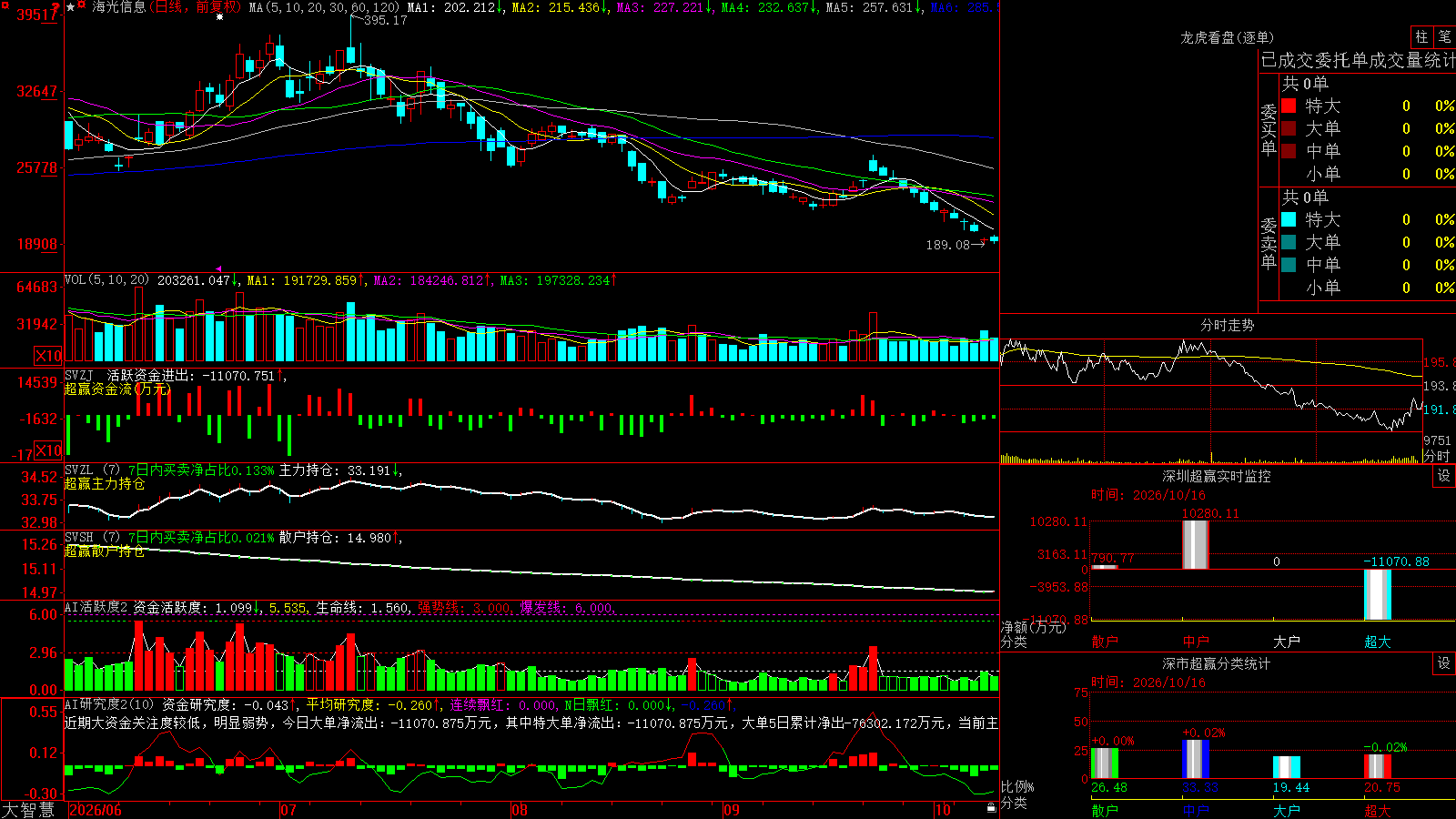This screenshot has width=1456, height=819.
Task: Click the 已成交委托单成交量统计 header
Action: (1358, 60)
